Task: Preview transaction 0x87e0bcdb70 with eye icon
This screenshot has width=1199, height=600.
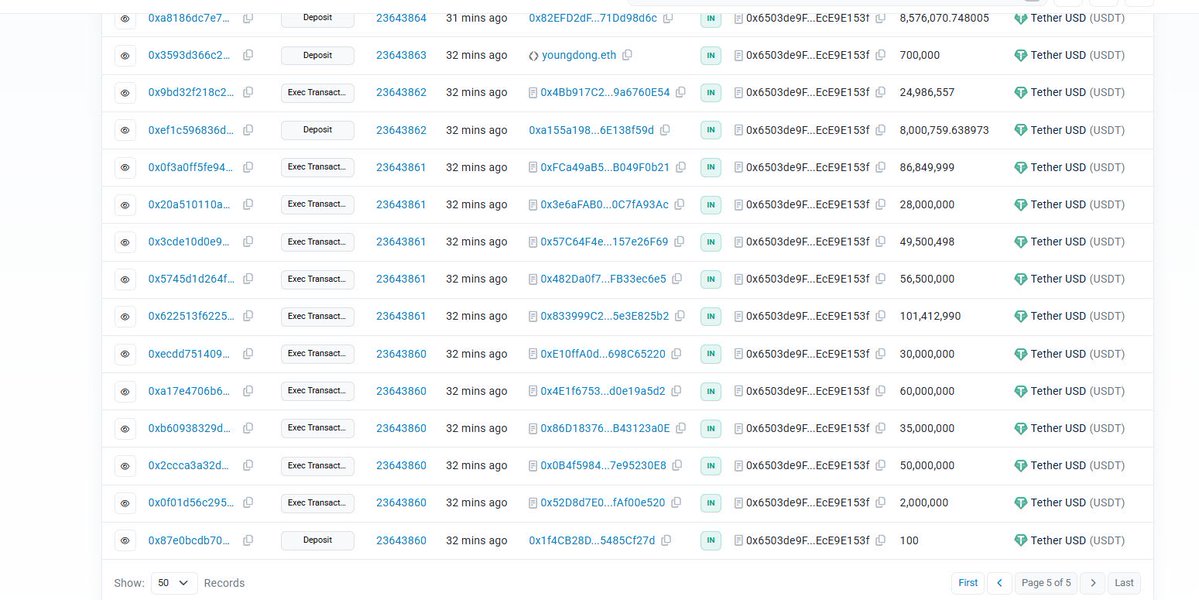Action: (125, 540)
